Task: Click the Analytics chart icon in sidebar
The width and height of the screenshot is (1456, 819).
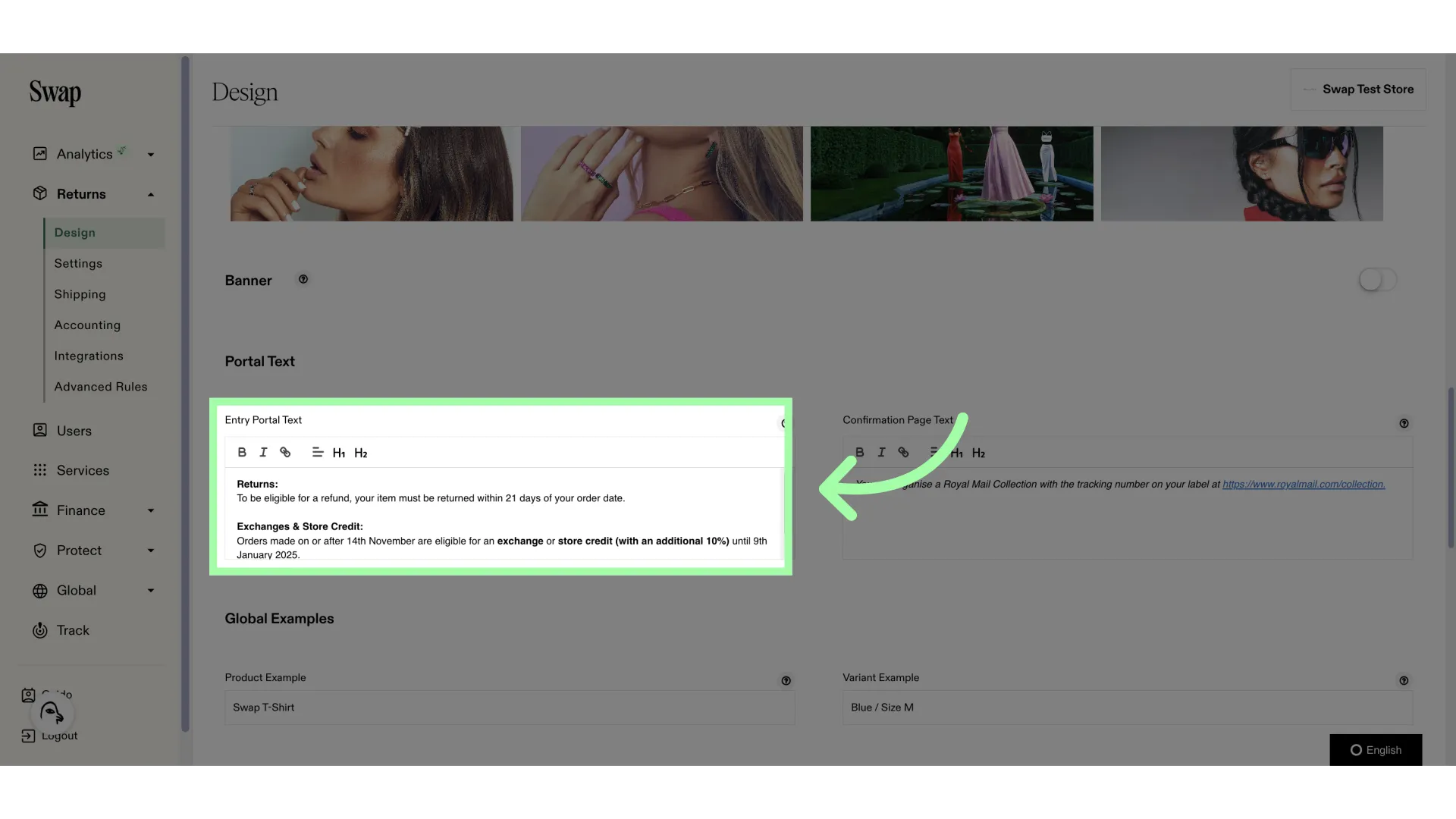Action: 40,154
